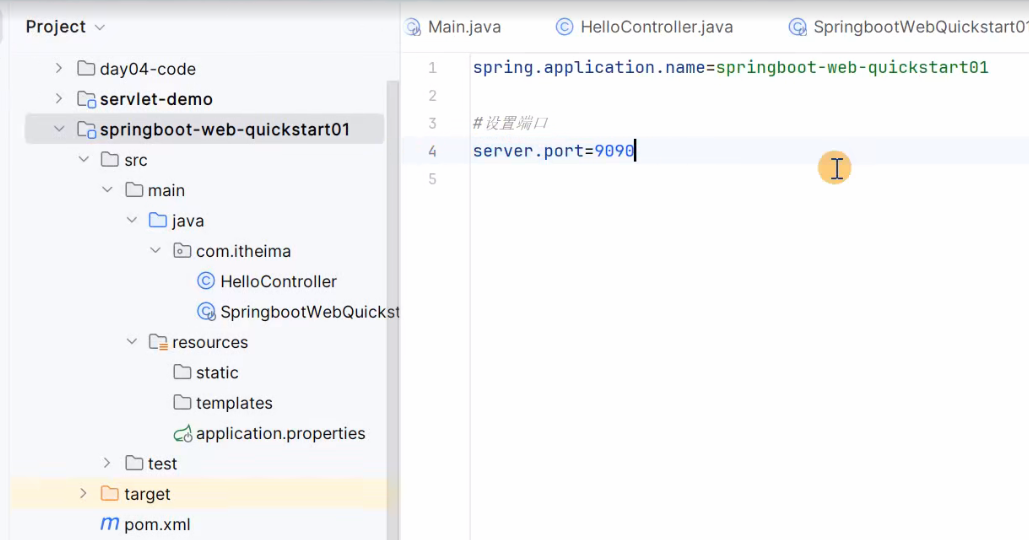Click the servlet-demo module icon
1029x540 pixels.
click(87, 99)
